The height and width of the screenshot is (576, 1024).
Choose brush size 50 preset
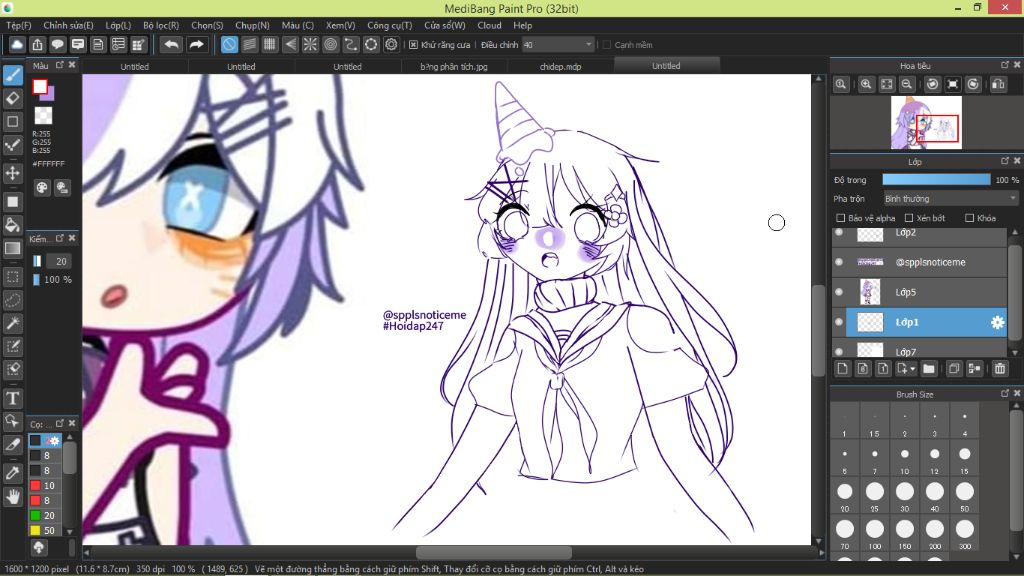965,496
